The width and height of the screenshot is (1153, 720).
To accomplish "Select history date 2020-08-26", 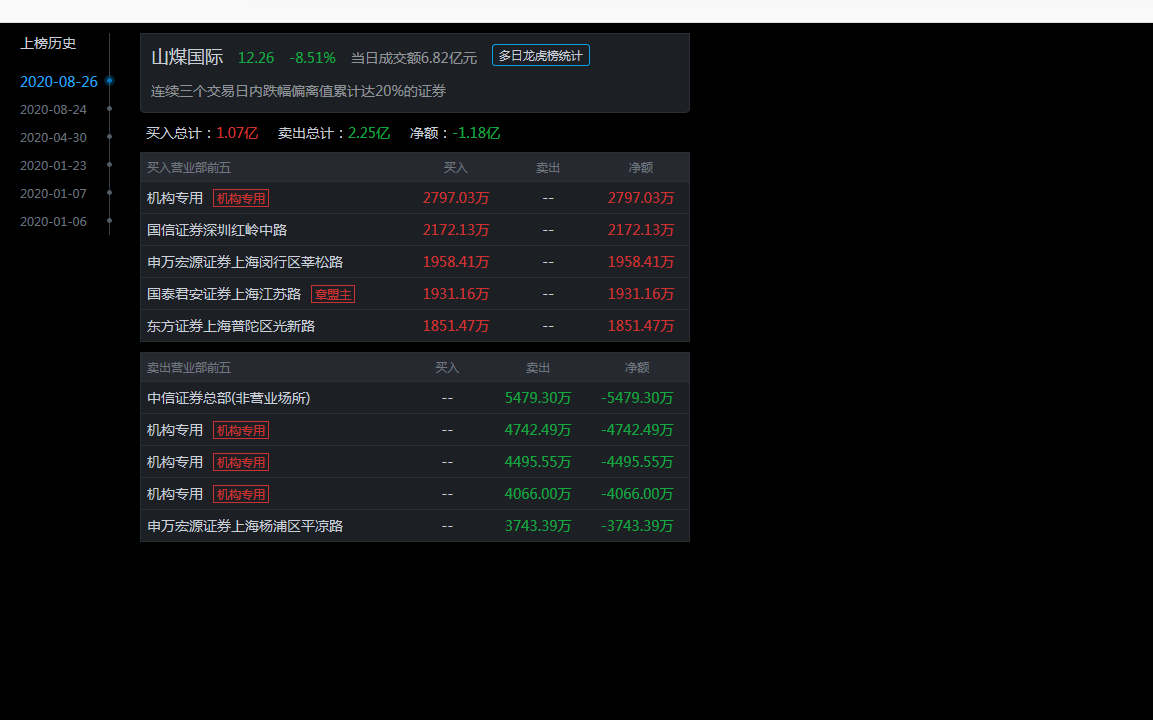I will tap(59, 82).
